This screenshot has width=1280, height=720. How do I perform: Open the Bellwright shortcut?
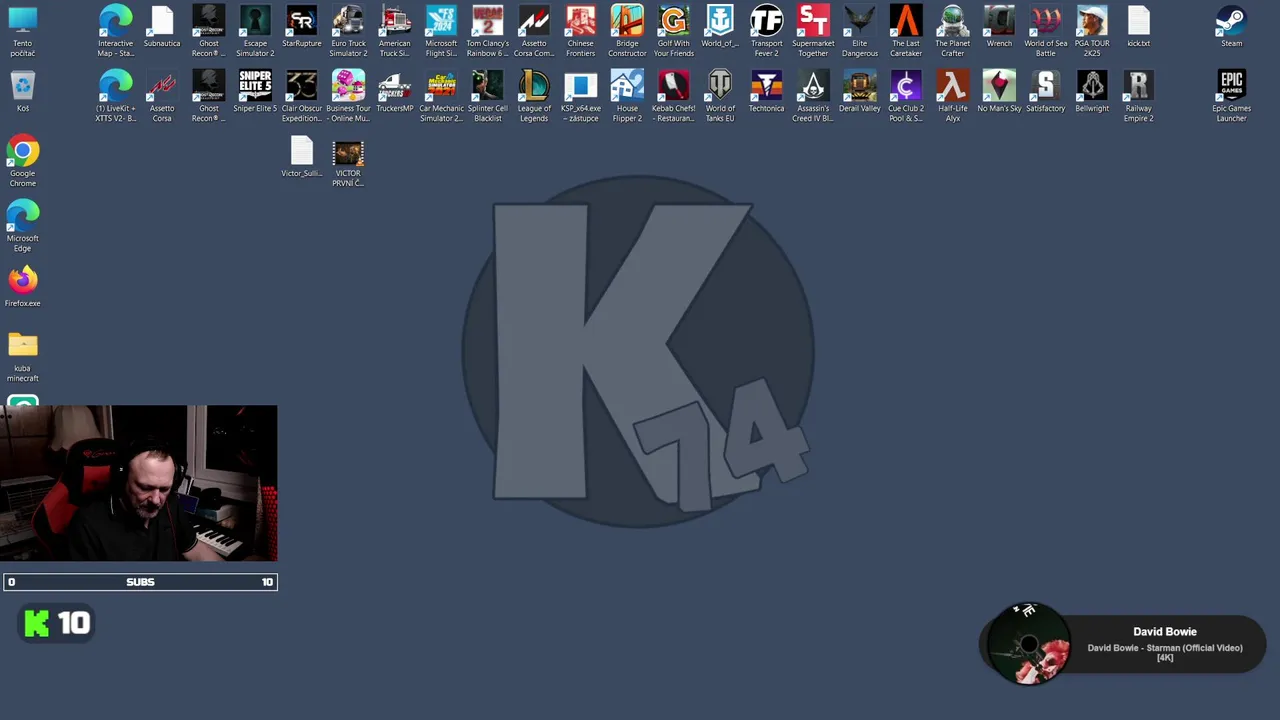(1092, 92)
